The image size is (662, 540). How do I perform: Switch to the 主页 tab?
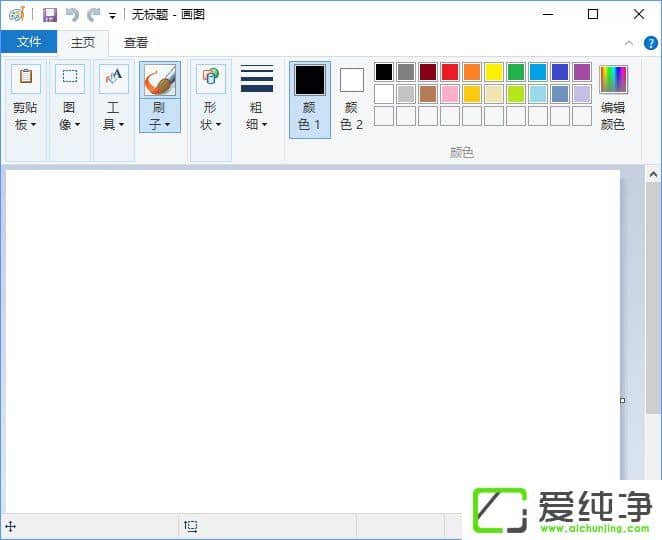[83, 42]
